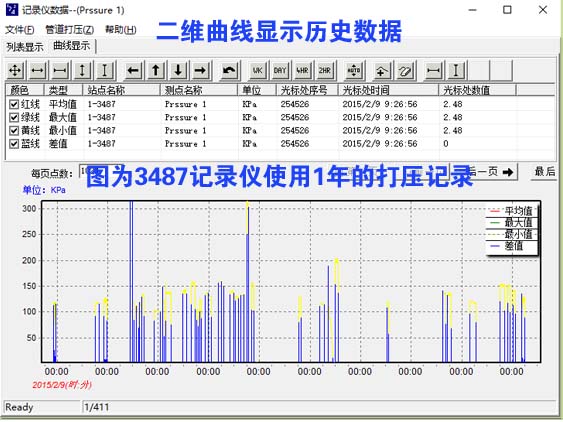Select the eraser toolbar icon
The height and width of the screenshot is (422, 563).
405,70
